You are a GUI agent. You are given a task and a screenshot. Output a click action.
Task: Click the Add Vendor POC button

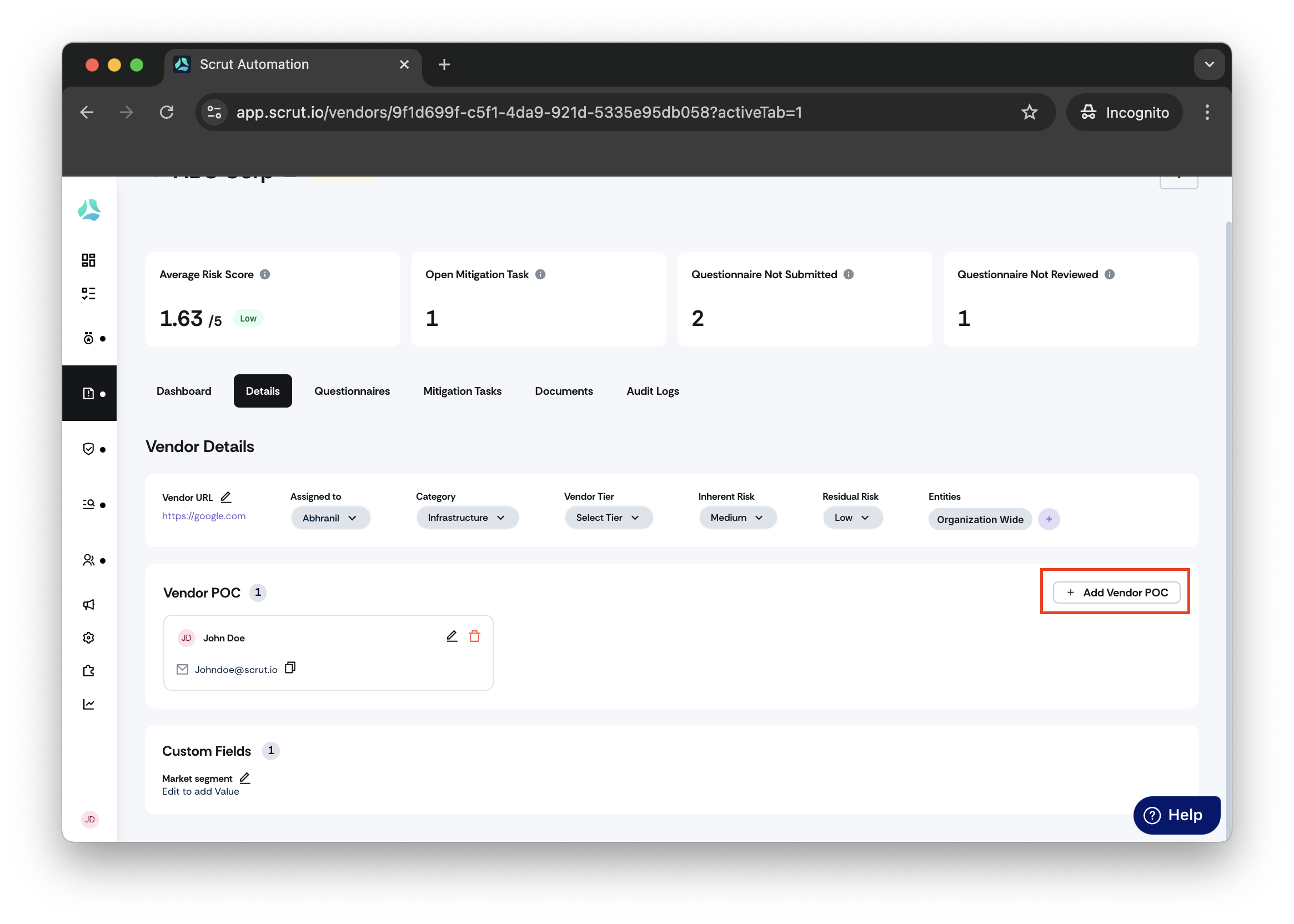[1116, 592]
